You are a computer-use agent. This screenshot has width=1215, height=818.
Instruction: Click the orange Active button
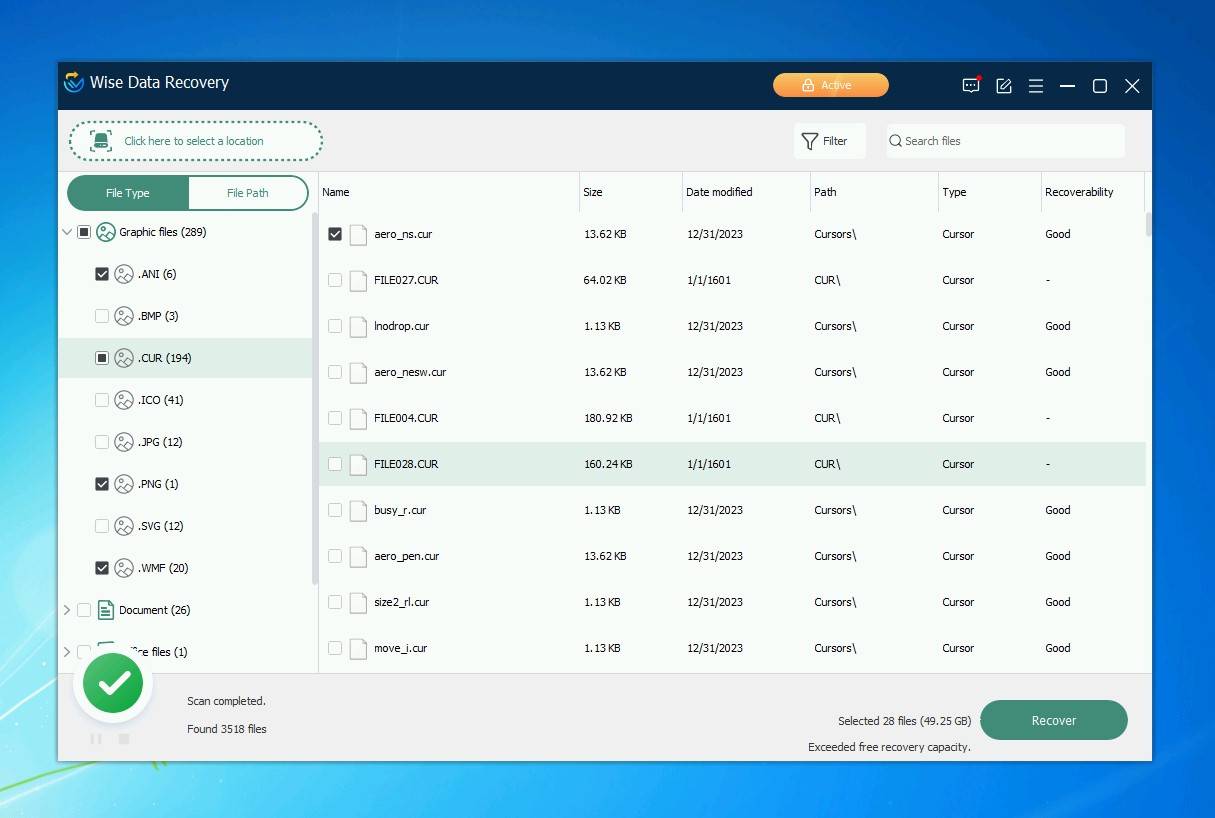pyautogui.click(x=830, y=85)
